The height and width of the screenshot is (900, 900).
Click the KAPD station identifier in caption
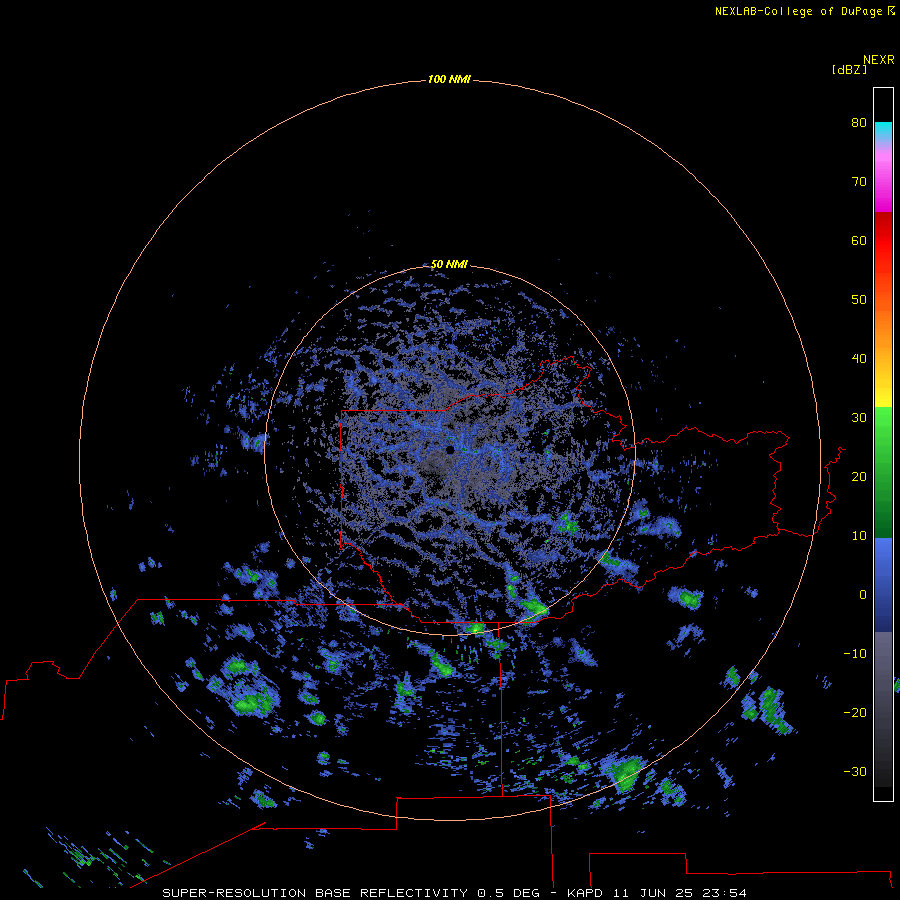click(584, 893)
